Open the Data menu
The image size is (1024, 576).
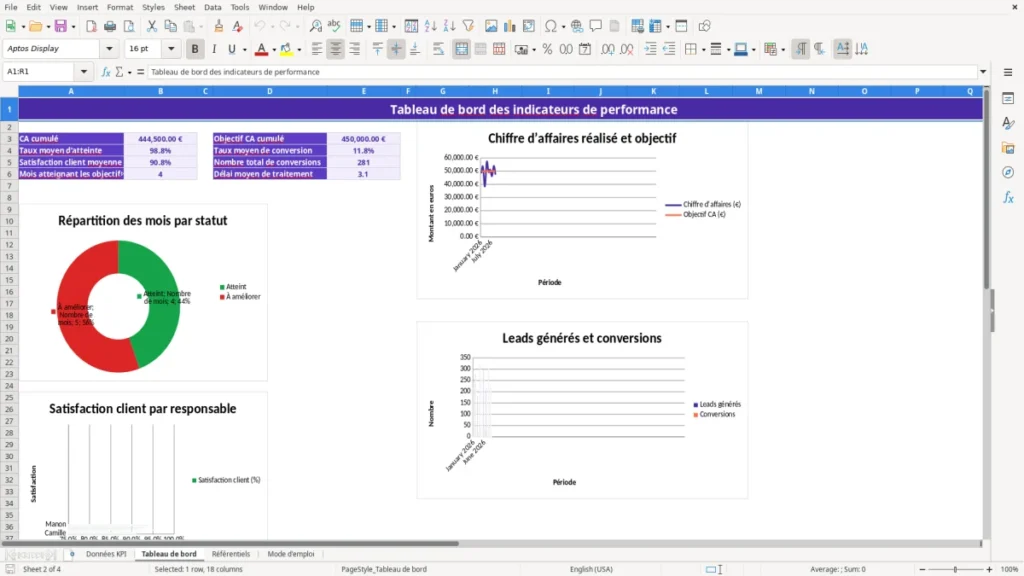(x=212, y=7)
